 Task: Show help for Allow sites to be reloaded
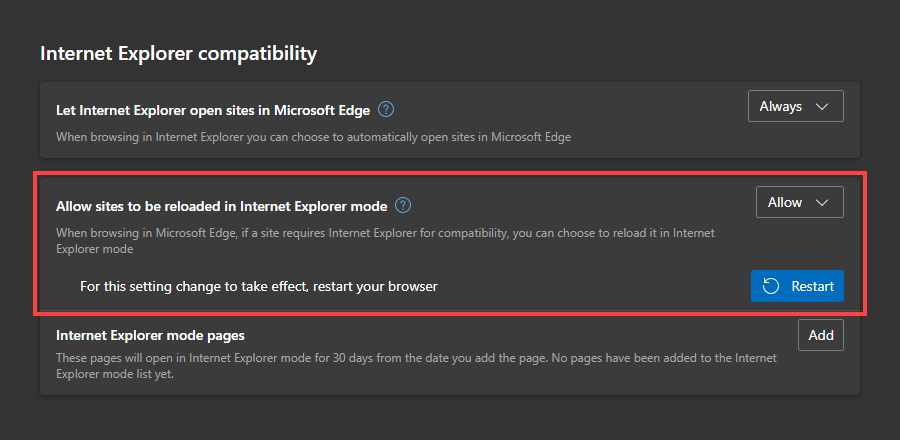tap(404, 205)
